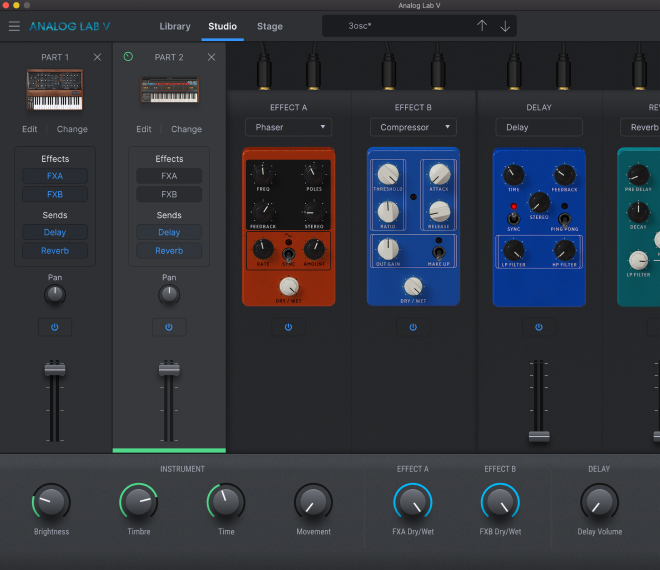The height and width of the screenshot is (570, 660).
Task: Toggle Delay send for Part 2
Action: point(169,232)
